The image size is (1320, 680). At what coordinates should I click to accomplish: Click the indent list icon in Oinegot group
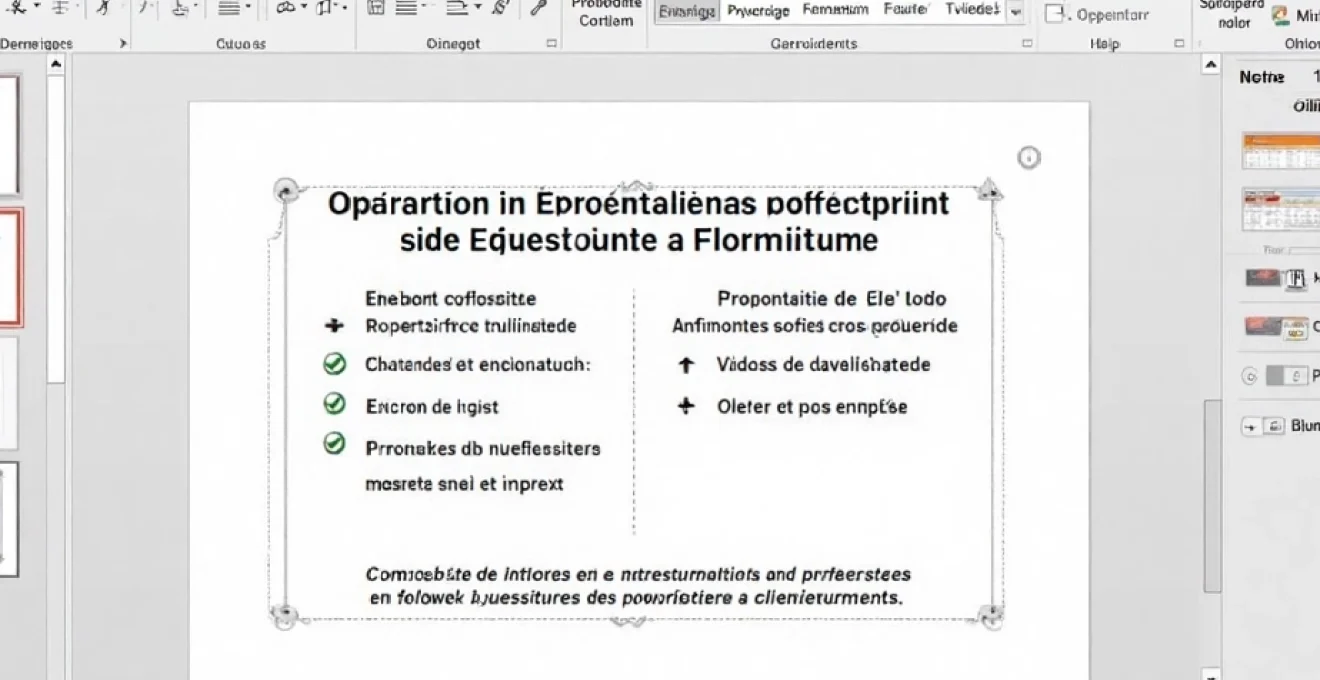tap(456, 8)
